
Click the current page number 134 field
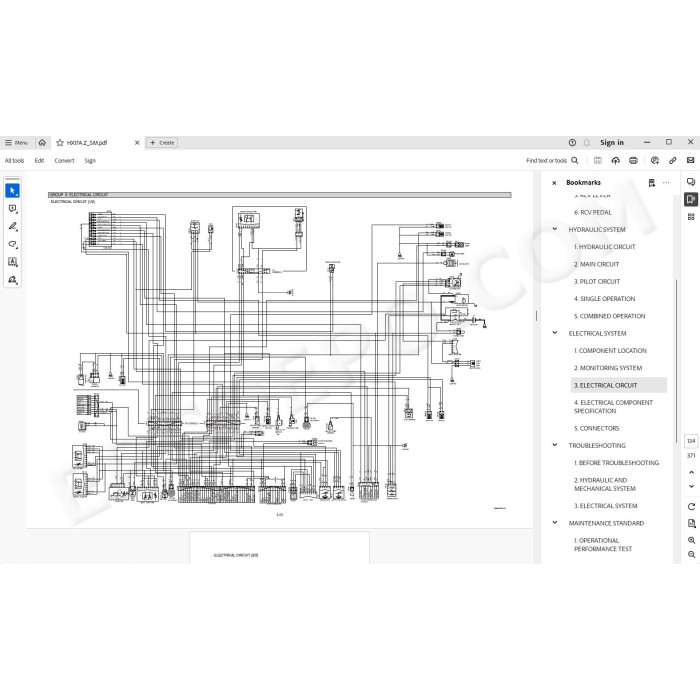tap(691, 441)
